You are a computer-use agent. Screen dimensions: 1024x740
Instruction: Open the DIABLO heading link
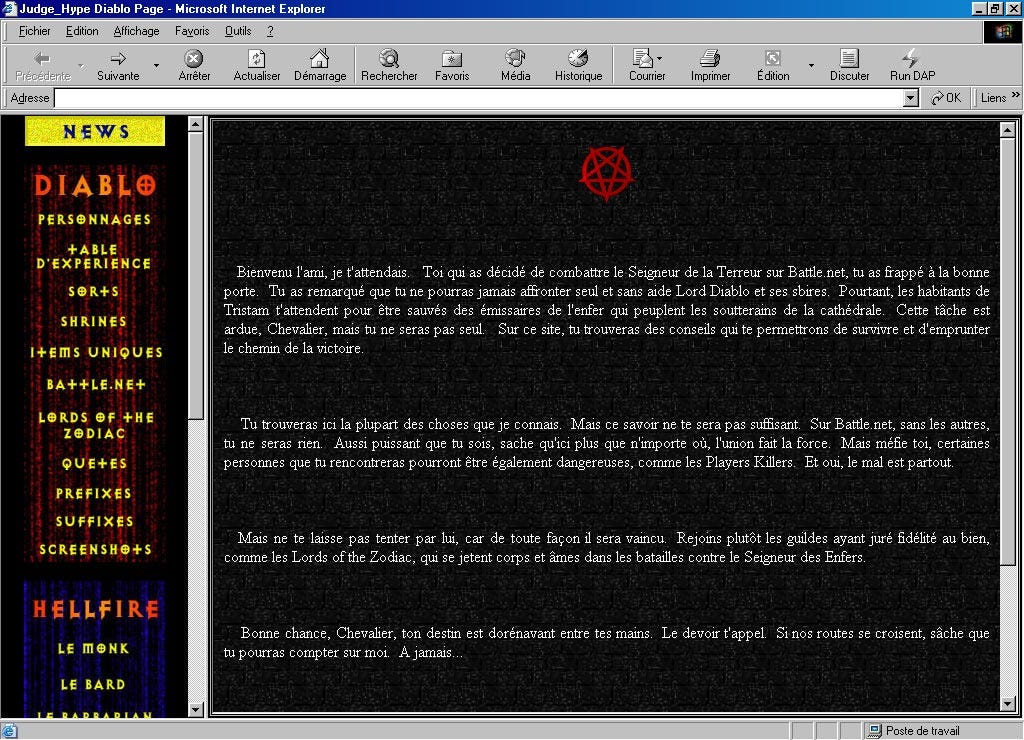click(x=95, y=185)
